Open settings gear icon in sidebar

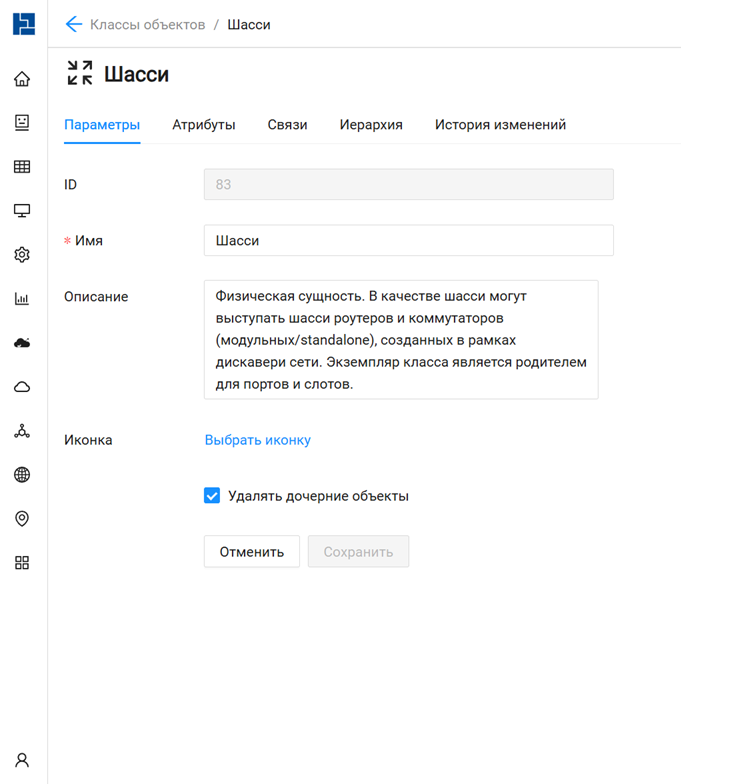pyautogui.click(x=22, y=255)
